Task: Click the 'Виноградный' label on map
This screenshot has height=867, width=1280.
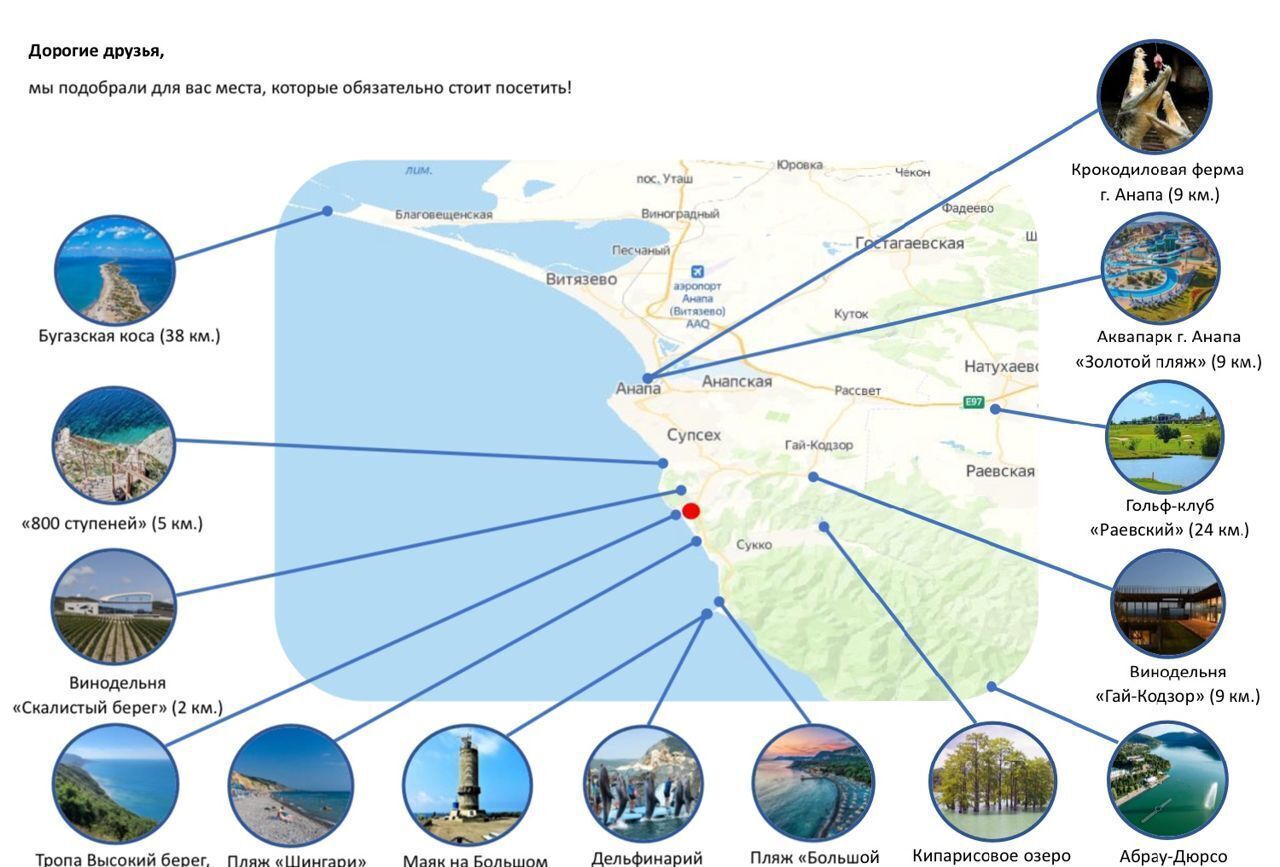Action: click(680, 214)
